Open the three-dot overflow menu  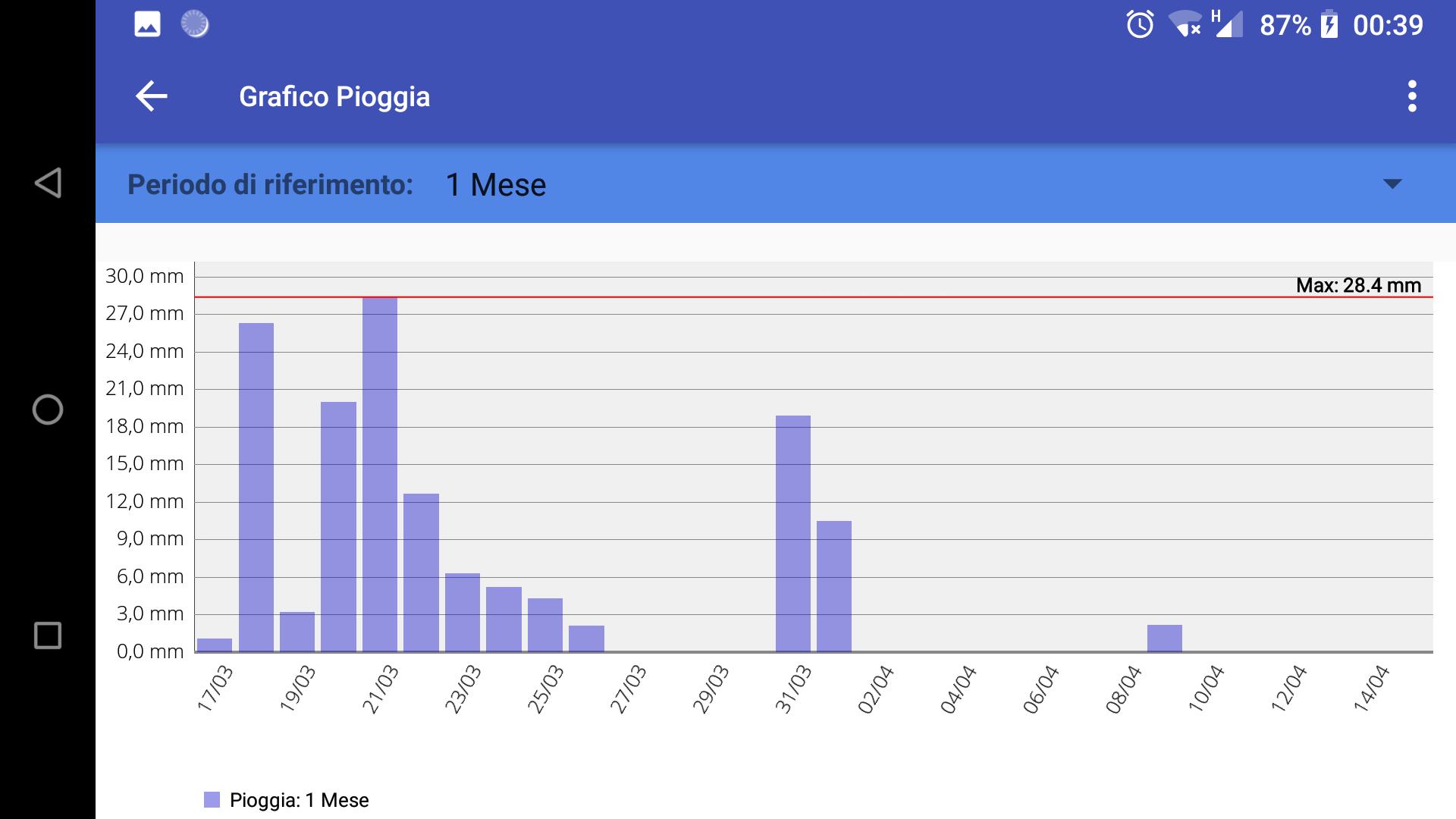coord(1411,96)
